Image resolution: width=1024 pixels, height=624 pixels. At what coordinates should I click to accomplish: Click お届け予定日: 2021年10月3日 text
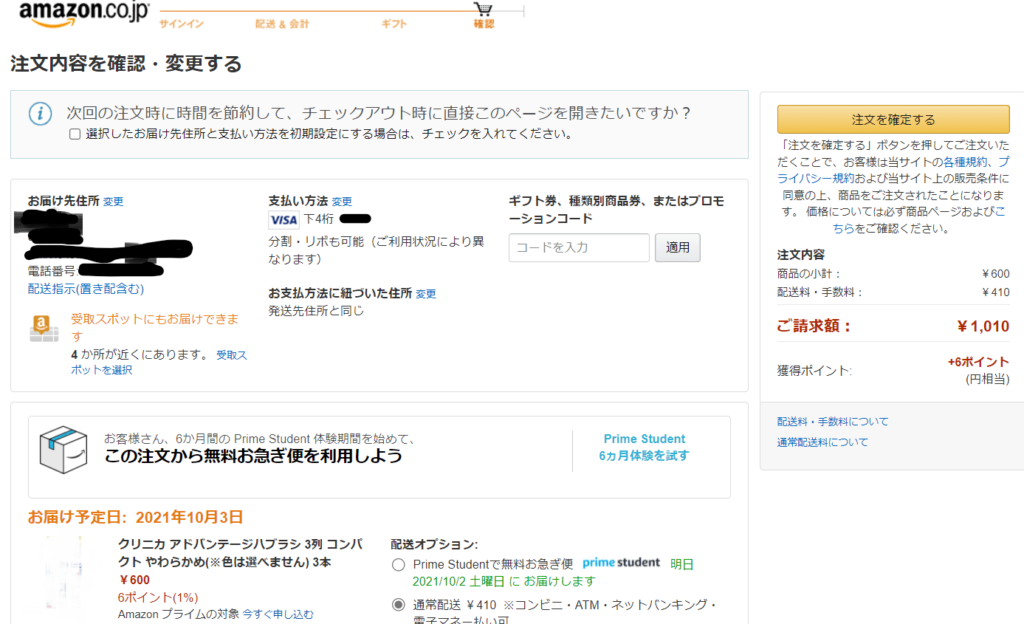coord(135,518)
